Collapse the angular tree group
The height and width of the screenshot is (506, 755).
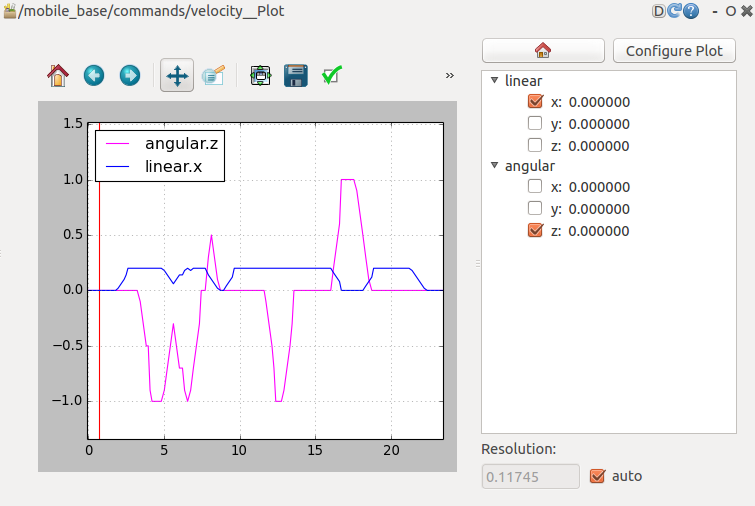[494, 166]
